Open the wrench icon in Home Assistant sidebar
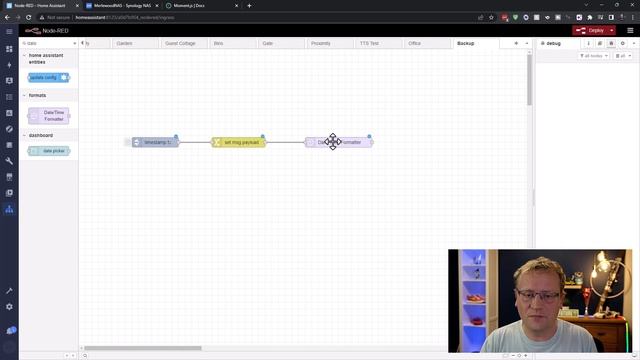The image size is (640, 360). [9, 161]
